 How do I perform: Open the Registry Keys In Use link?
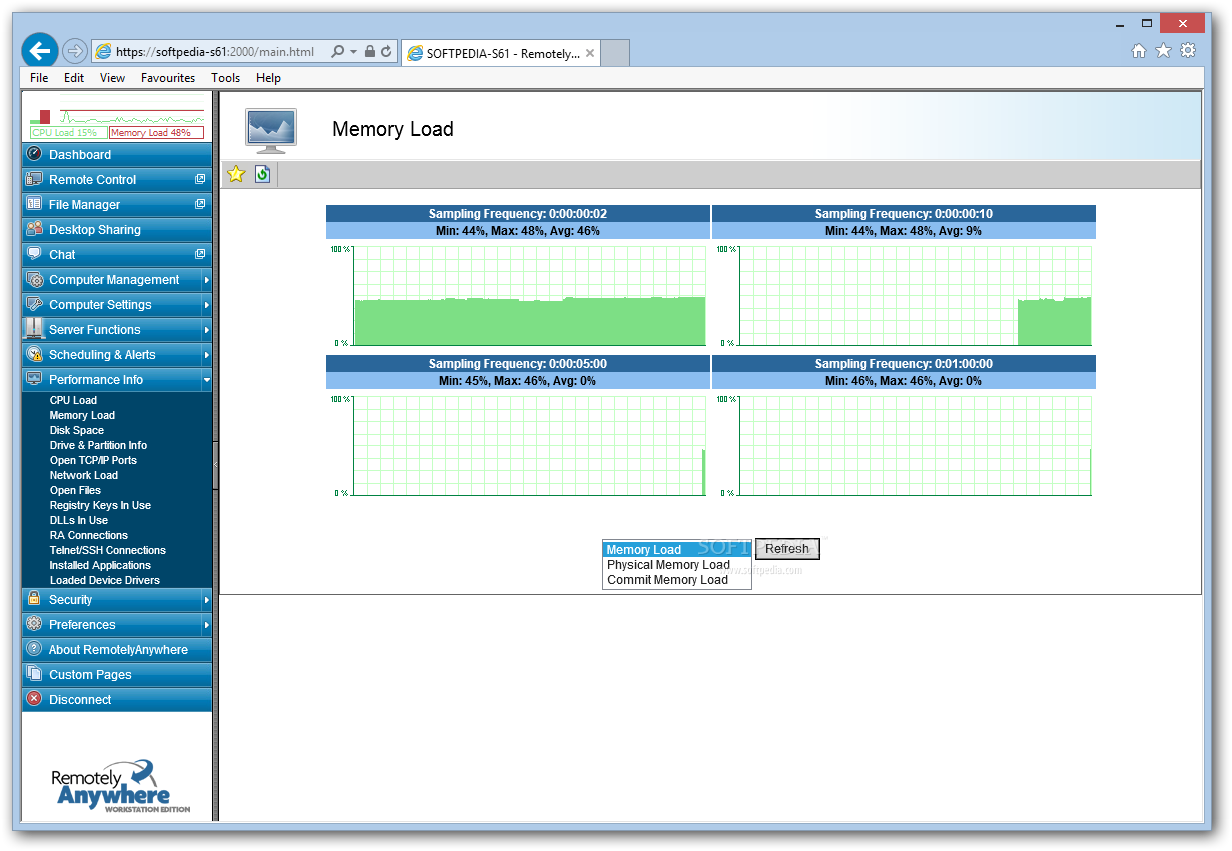(100, 505)
